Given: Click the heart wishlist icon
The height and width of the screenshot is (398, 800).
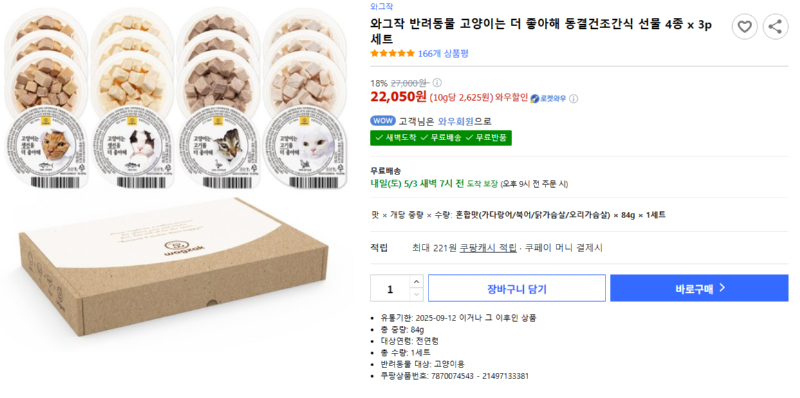Looking at the screenshot, I should point(744,27).
